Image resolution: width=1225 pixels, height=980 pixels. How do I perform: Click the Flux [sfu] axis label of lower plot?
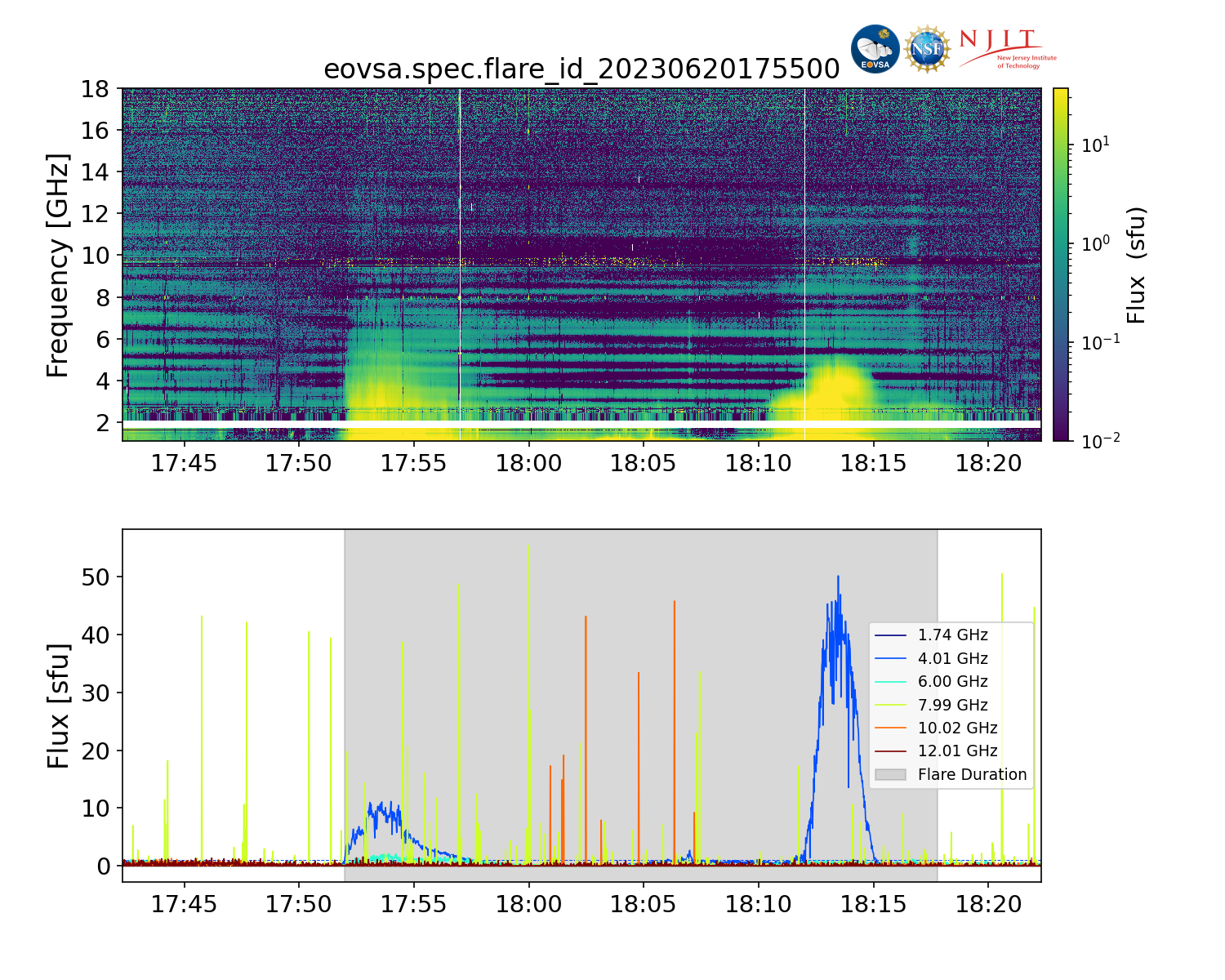[x=58, y=706]
